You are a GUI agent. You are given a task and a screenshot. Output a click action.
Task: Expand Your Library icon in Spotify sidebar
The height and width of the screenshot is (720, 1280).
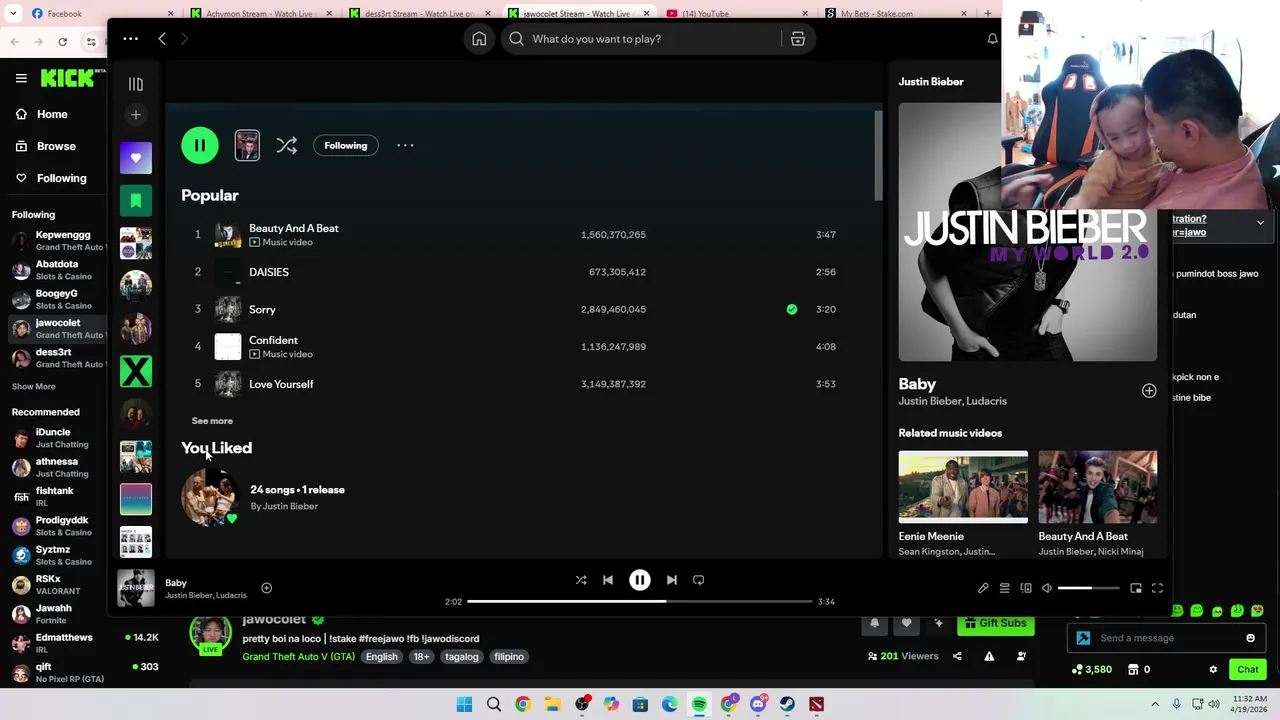pyautogui.click(x=136, y=84)
